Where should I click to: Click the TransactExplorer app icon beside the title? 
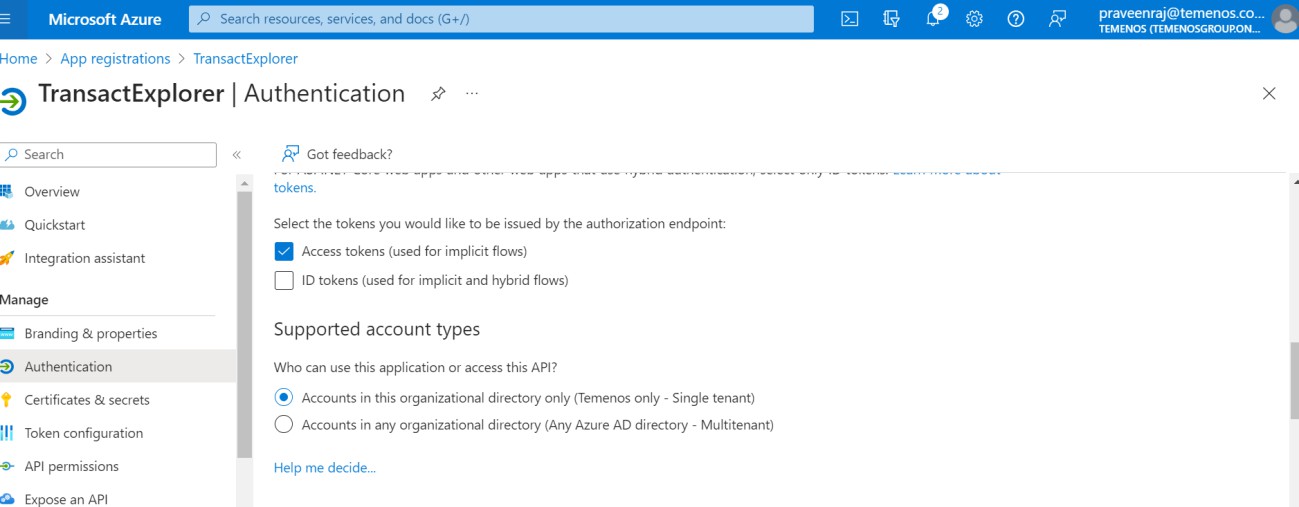coord(13,101)
